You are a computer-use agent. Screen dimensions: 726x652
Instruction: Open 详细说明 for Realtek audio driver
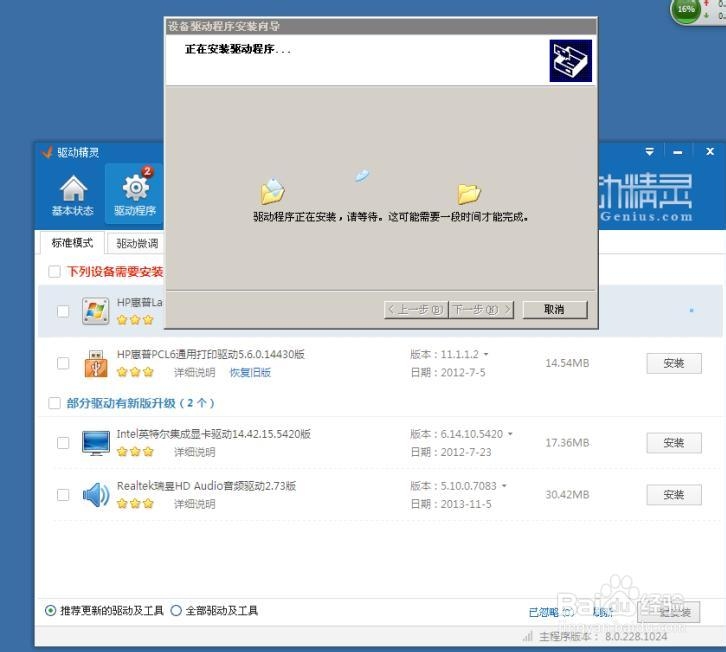tap(194, 504)
